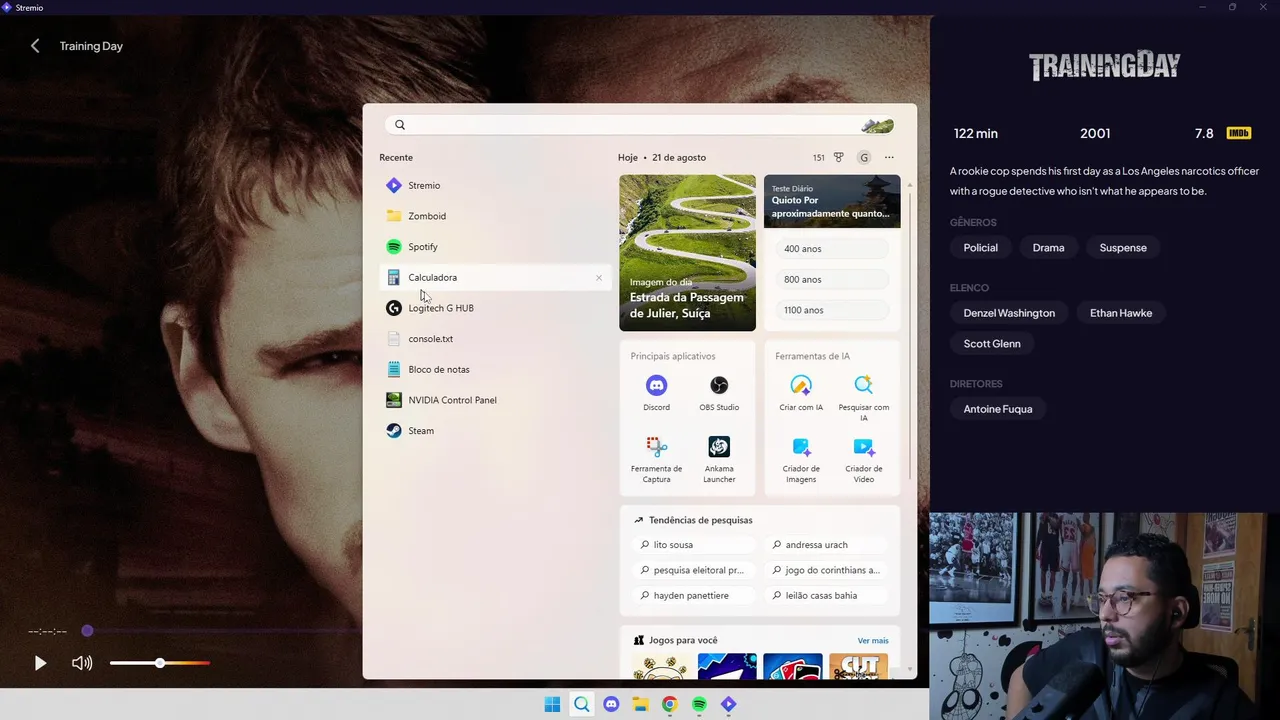
Task: Click the Windows search input field
Action: pyautogui.click(x=640, y=125)
